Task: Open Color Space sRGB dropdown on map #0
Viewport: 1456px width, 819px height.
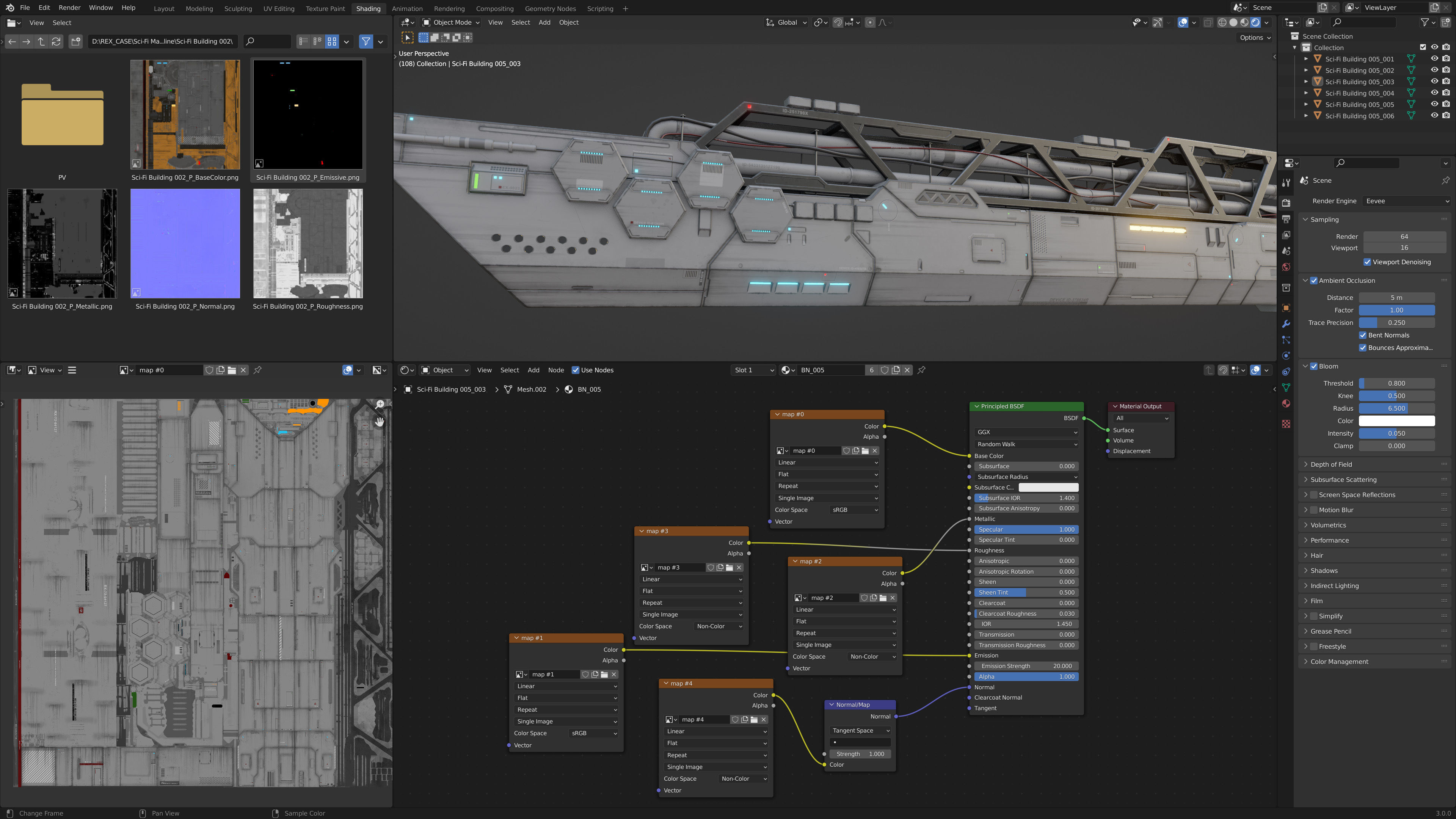Action: tap(855, 510)
